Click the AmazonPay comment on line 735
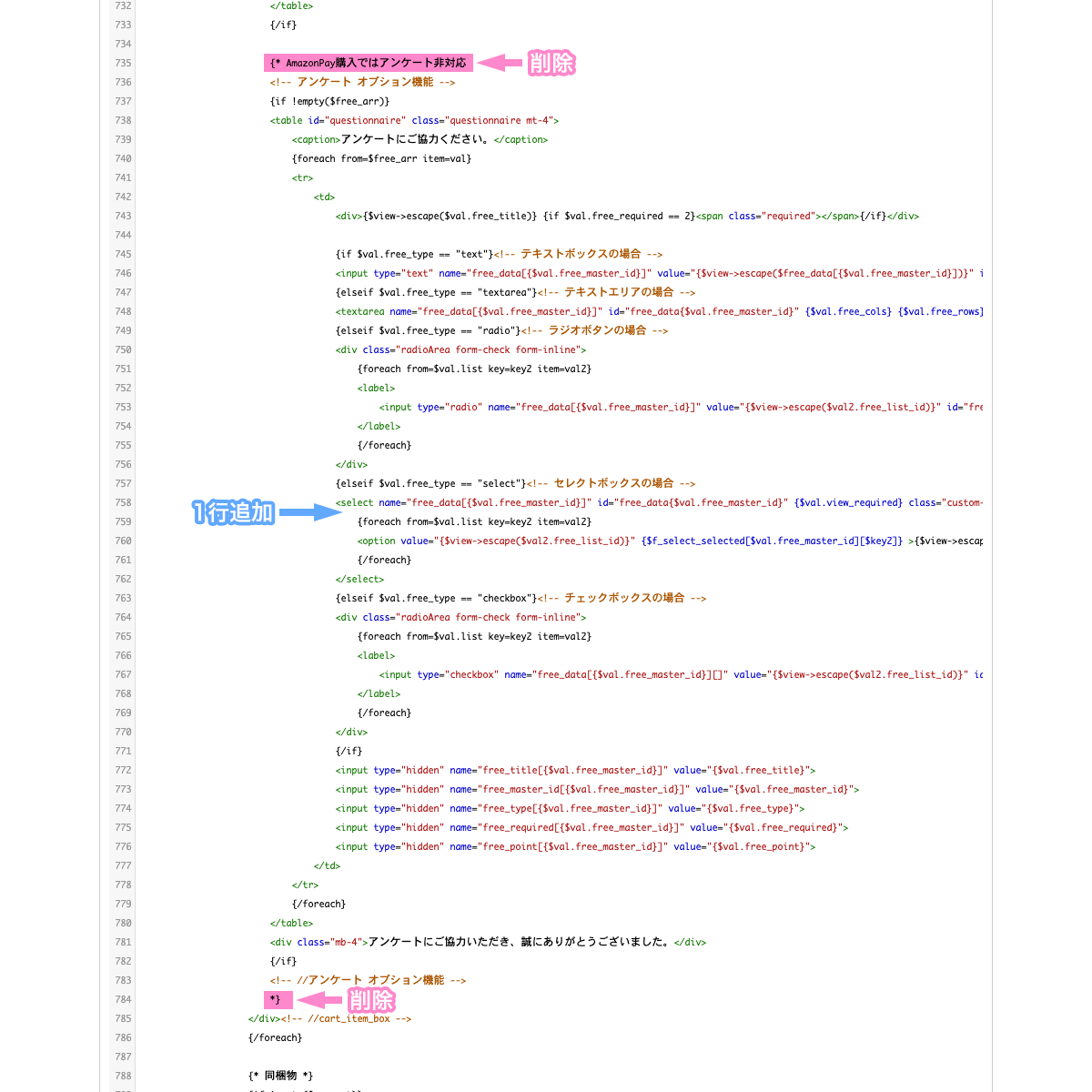Viewport: 1092px width, 1092px height. [369, 63]
